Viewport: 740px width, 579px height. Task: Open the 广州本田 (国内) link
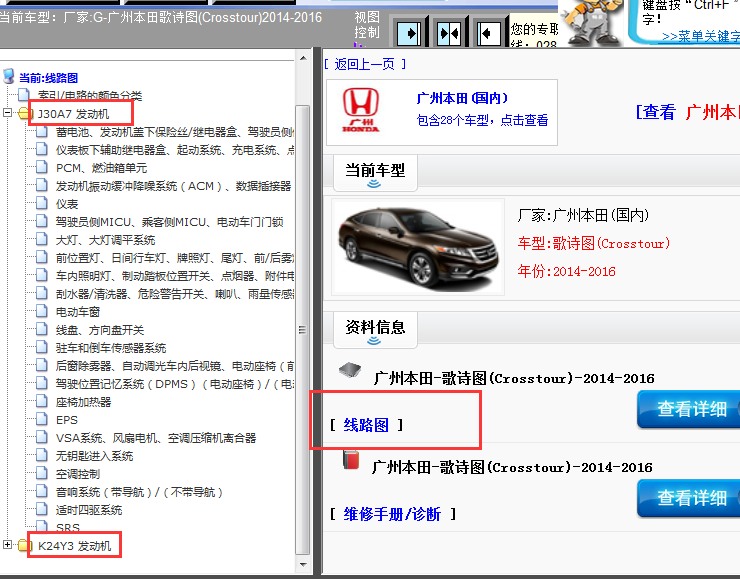tap(462, 98)
